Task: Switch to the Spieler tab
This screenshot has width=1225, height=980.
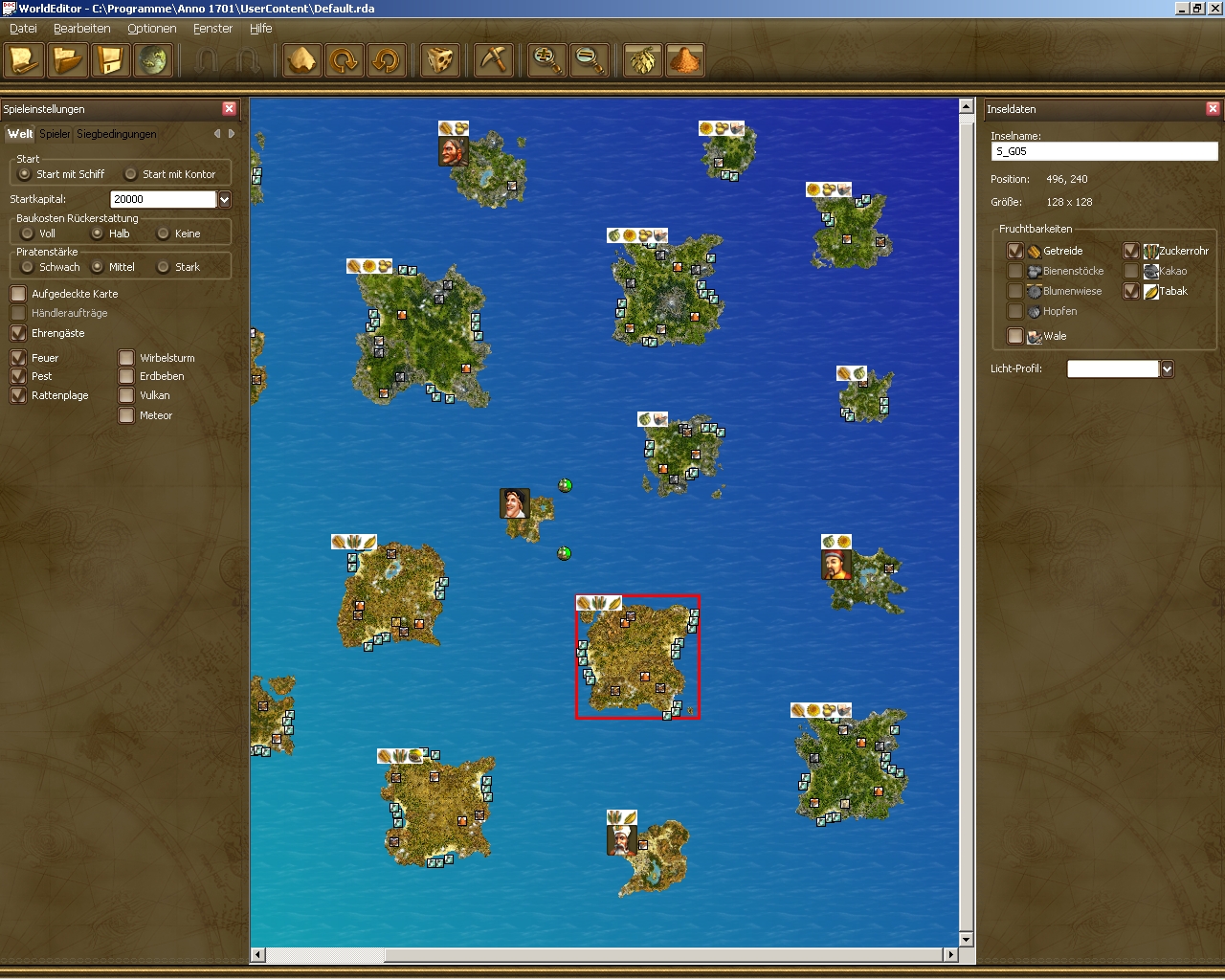Action: pos(55,134)
